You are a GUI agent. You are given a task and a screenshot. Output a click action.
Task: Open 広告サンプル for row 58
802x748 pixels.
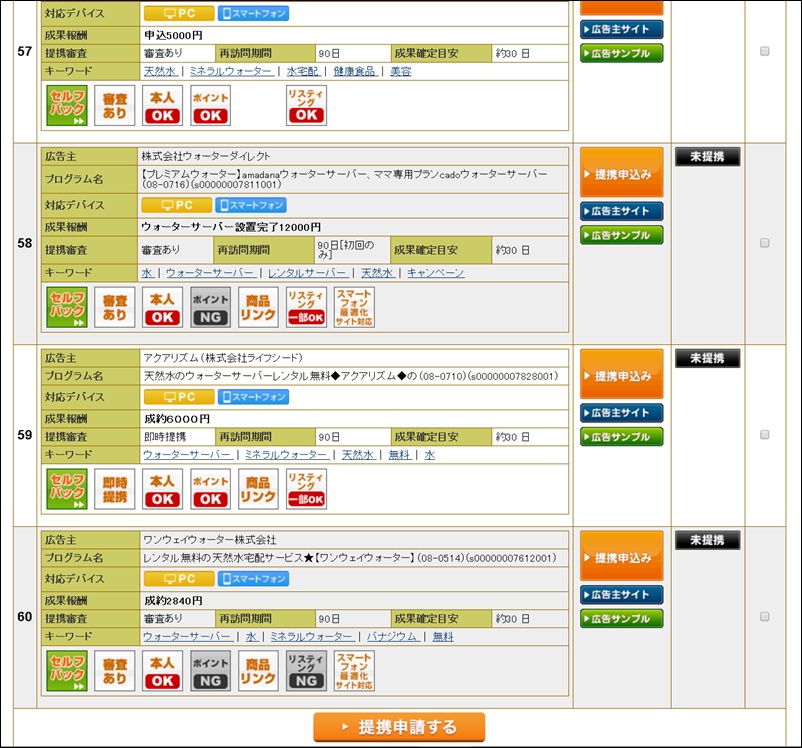point(621,235)
